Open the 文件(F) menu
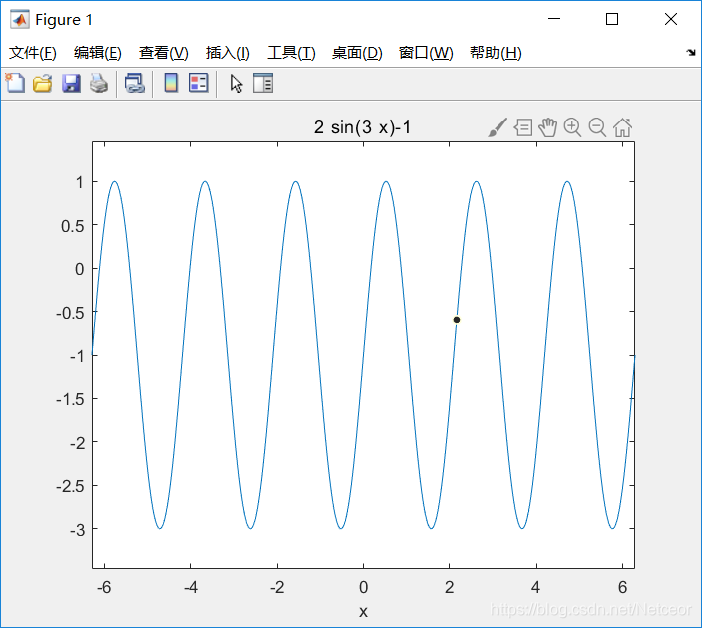 click(33, 53)
